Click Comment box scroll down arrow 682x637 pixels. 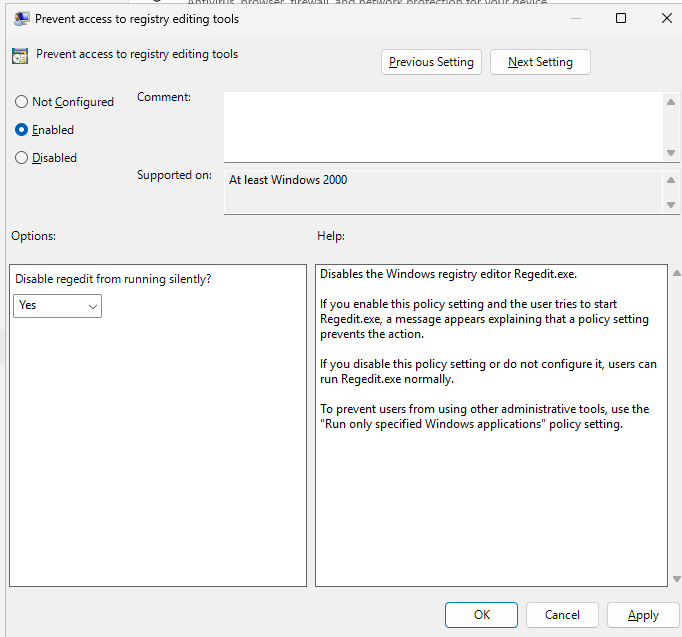(671, 153)
